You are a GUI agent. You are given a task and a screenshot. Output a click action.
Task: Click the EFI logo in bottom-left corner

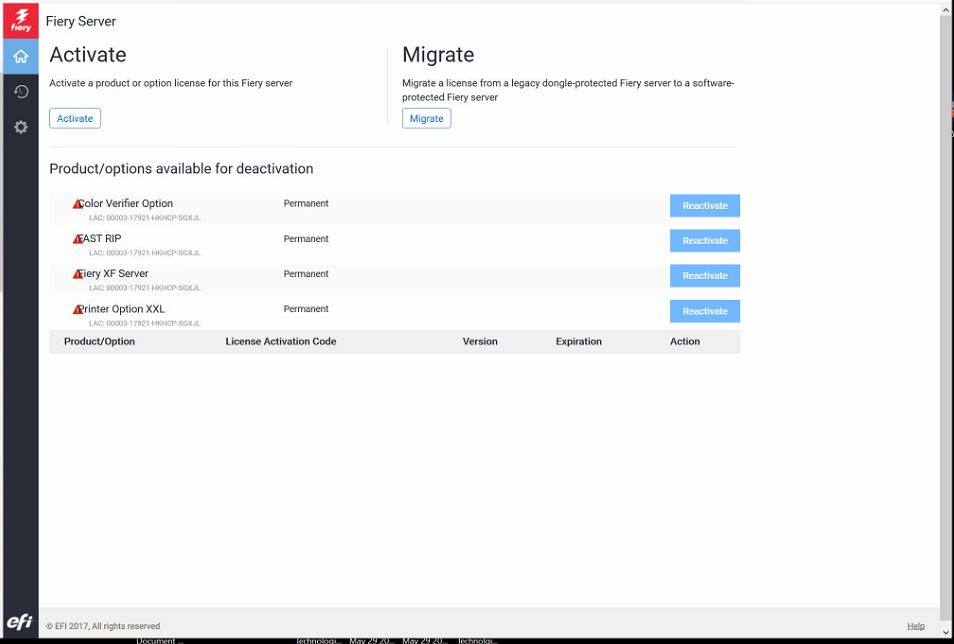[20, 623]
